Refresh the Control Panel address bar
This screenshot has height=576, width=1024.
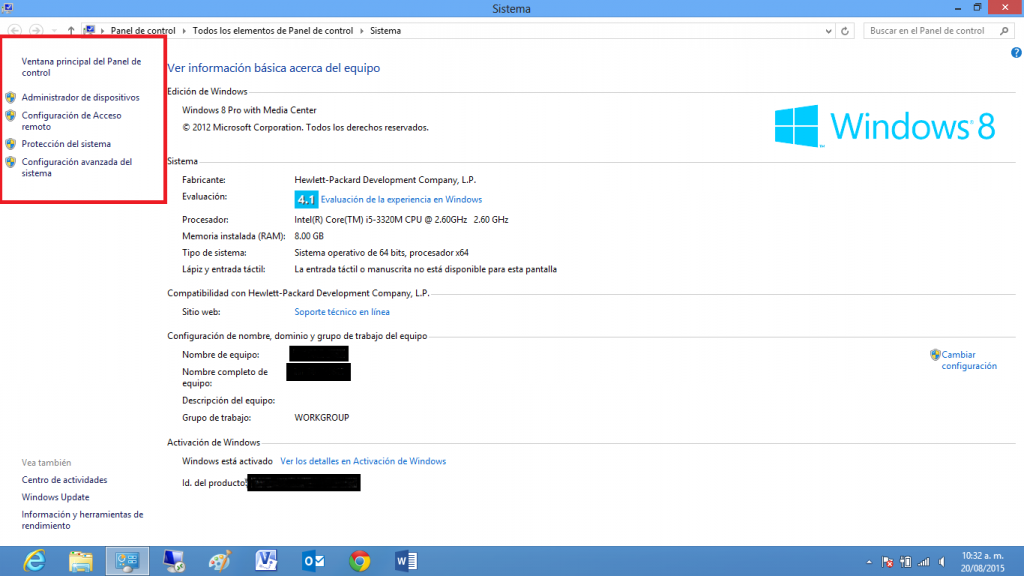[x=845, y=31]
